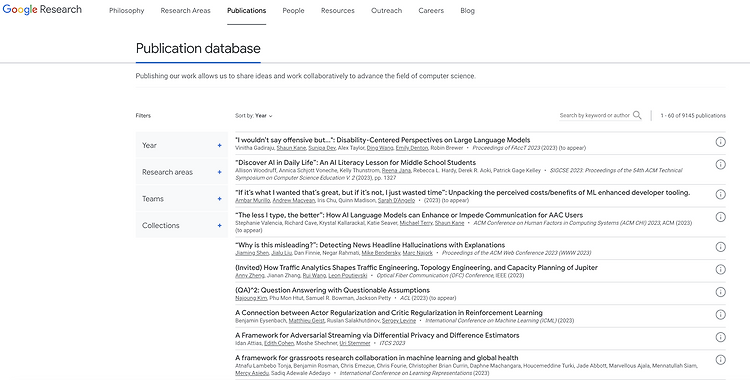Show info for Actor Regularization paper

click(x=720, y=314)
